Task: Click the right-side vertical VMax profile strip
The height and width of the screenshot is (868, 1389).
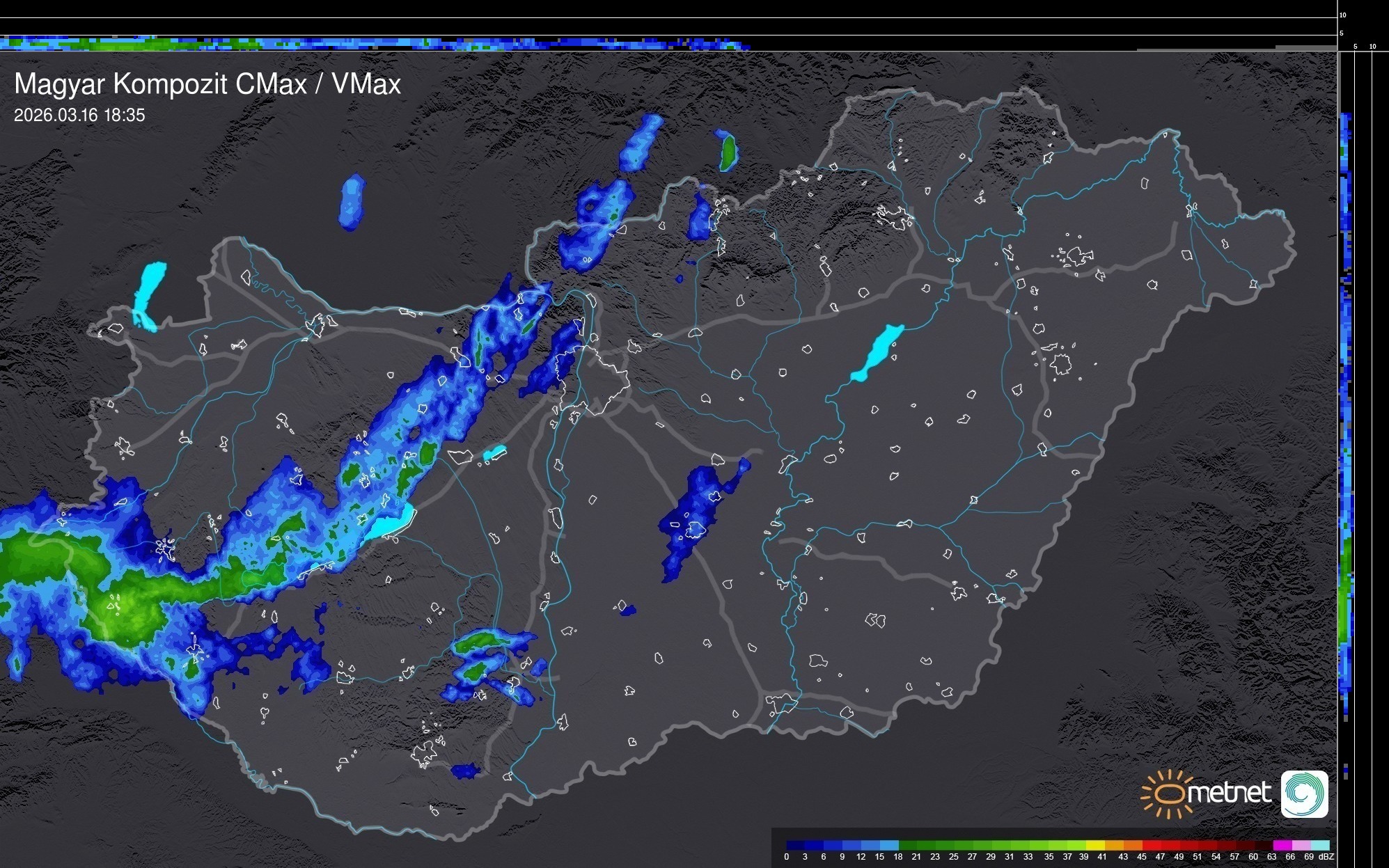Action: (1347, 418)
